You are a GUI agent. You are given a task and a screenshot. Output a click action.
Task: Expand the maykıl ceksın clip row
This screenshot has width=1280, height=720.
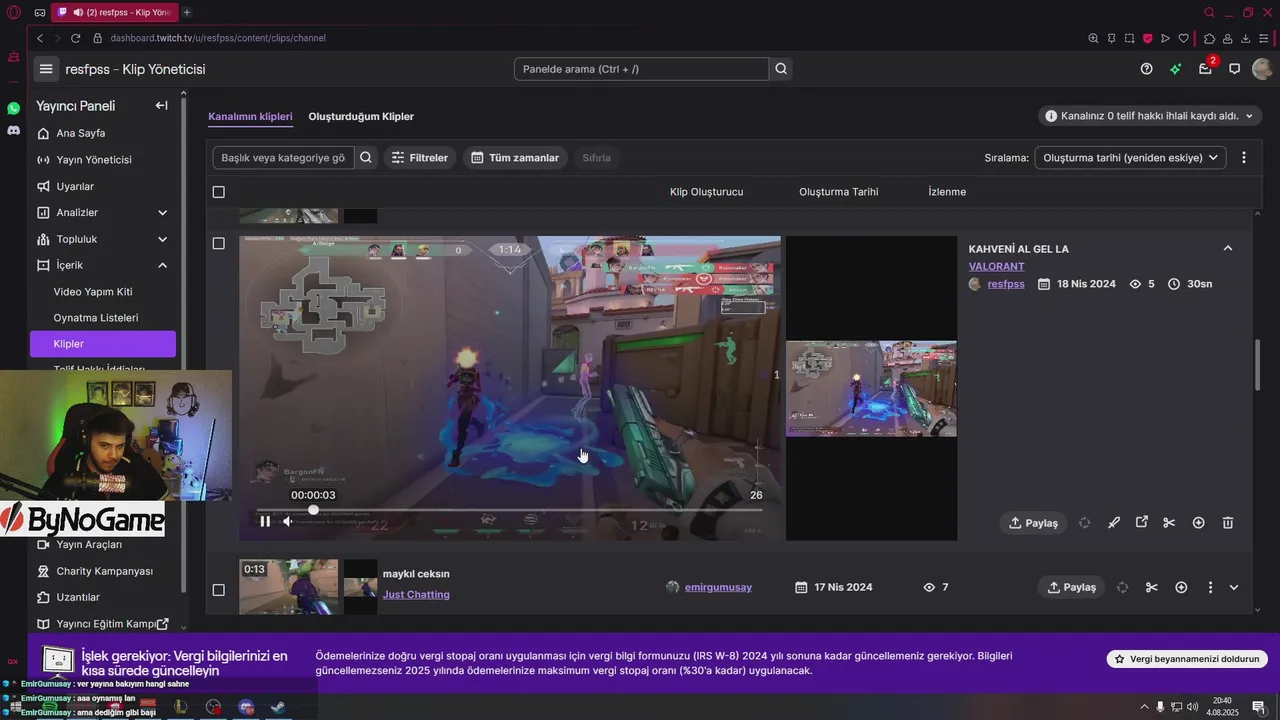(x=1234, y=587)
